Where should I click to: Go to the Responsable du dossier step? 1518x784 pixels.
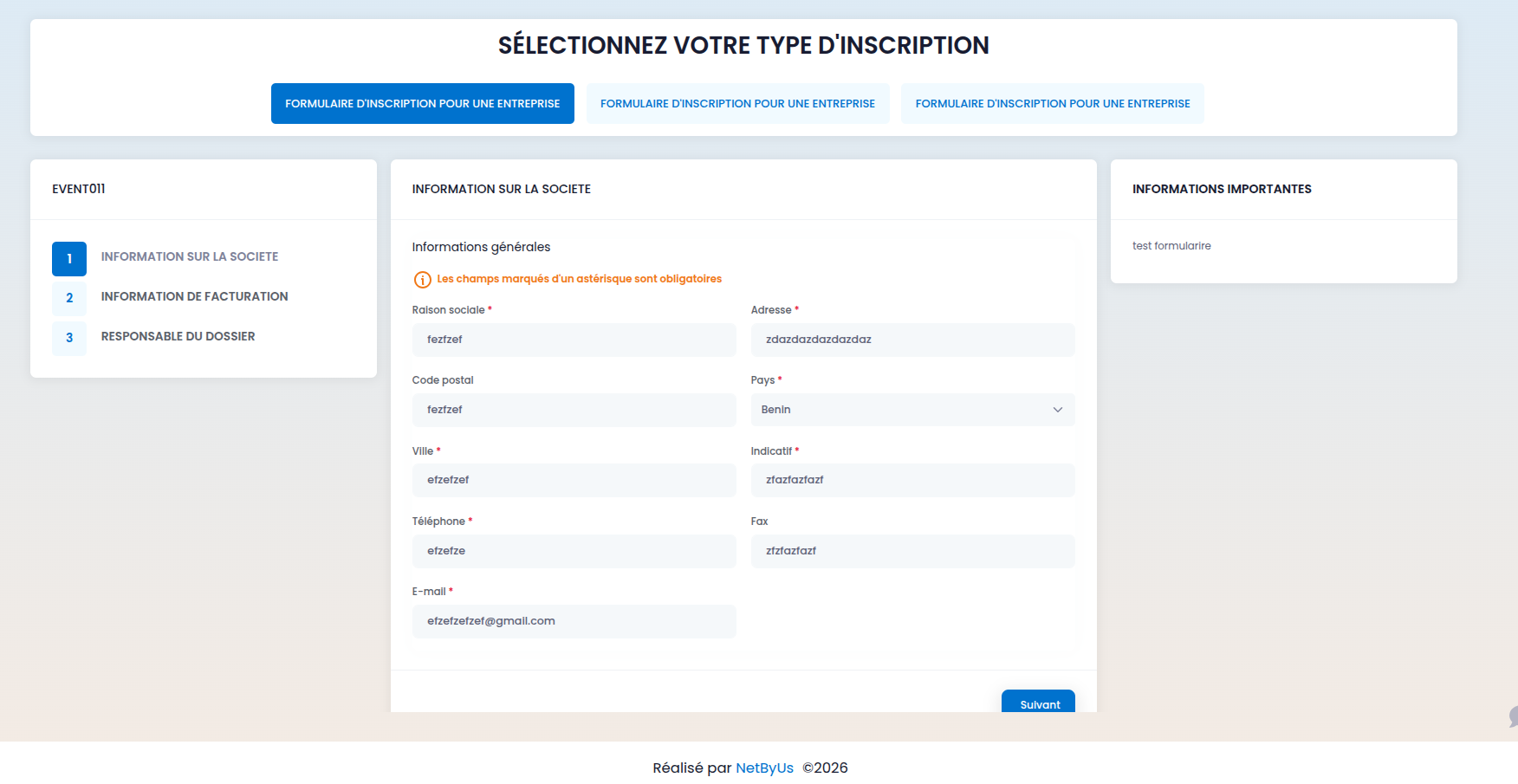[178, 336]
